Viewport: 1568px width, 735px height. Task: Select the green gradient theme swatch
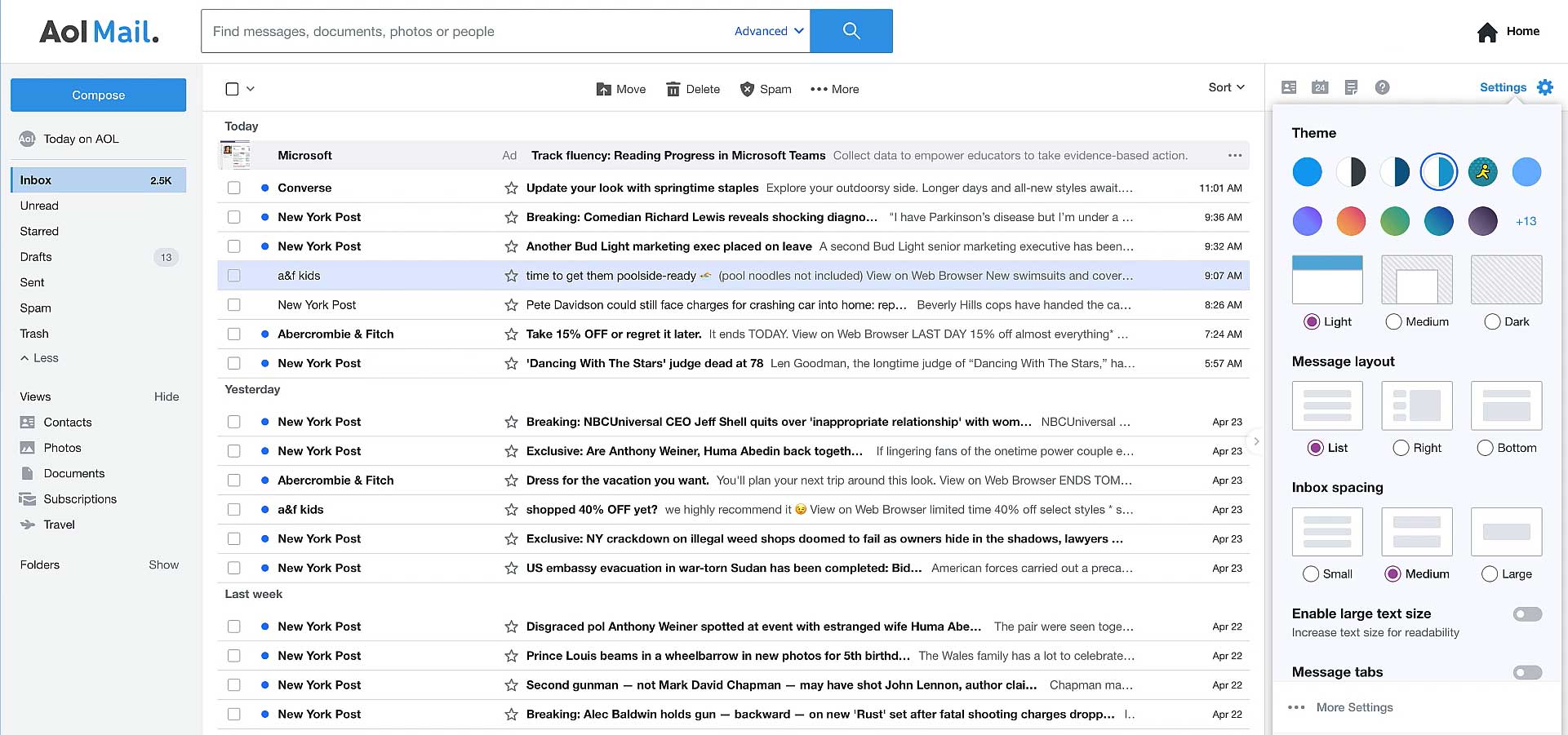1395,221
